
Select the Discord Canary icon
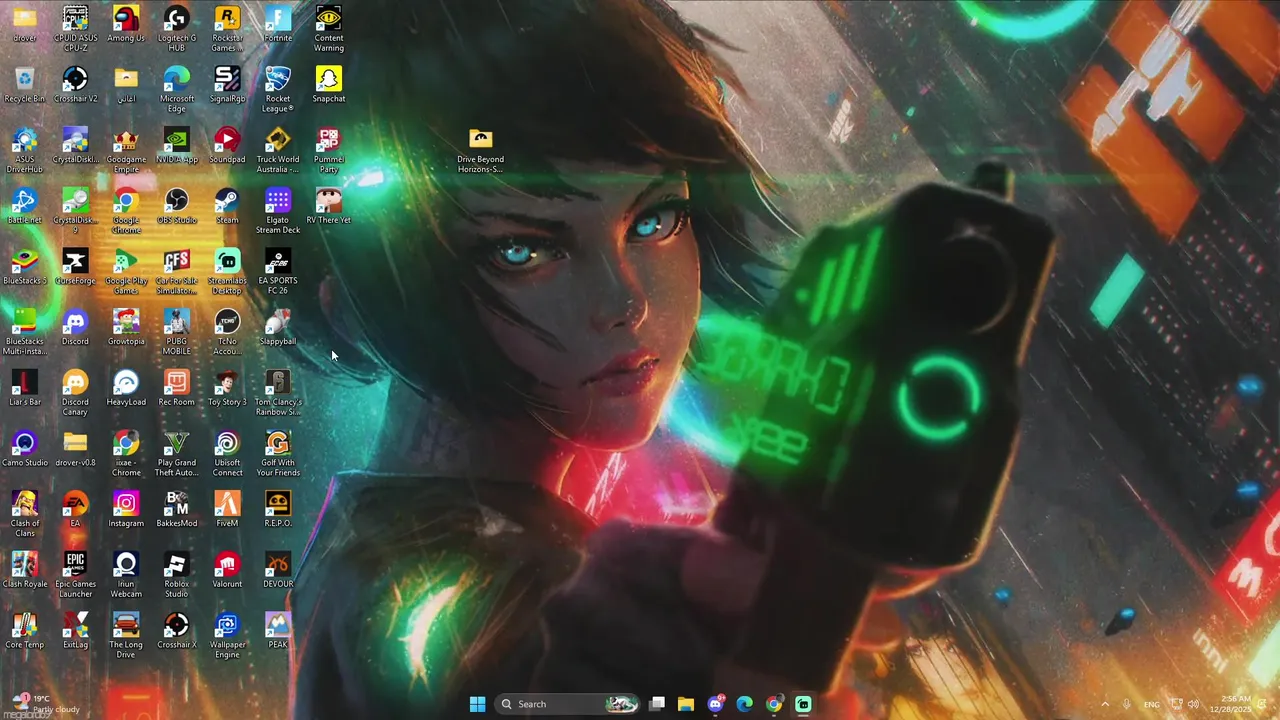click(75, 394)
